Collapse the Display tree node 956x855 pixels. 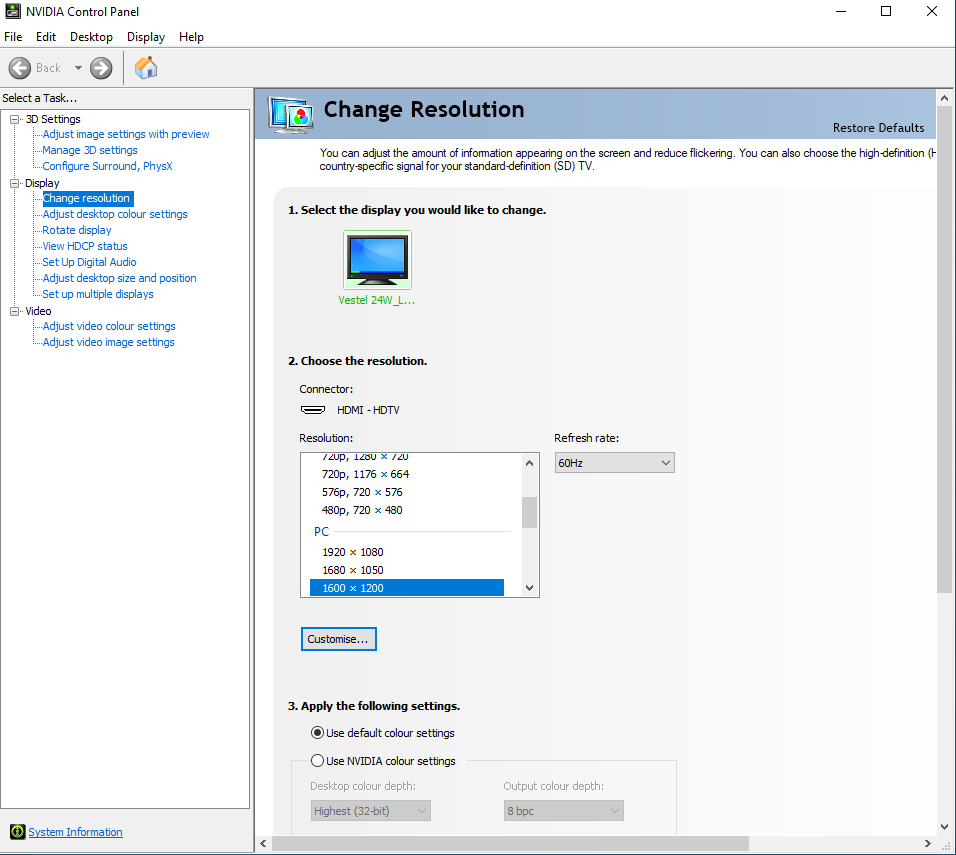[15, 183]
